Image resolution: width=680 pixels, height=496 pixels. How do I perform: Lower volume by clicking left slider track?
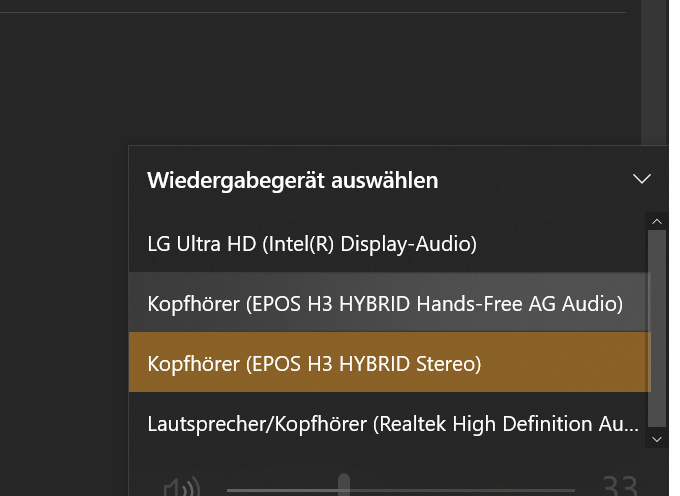tap(280, 490)
